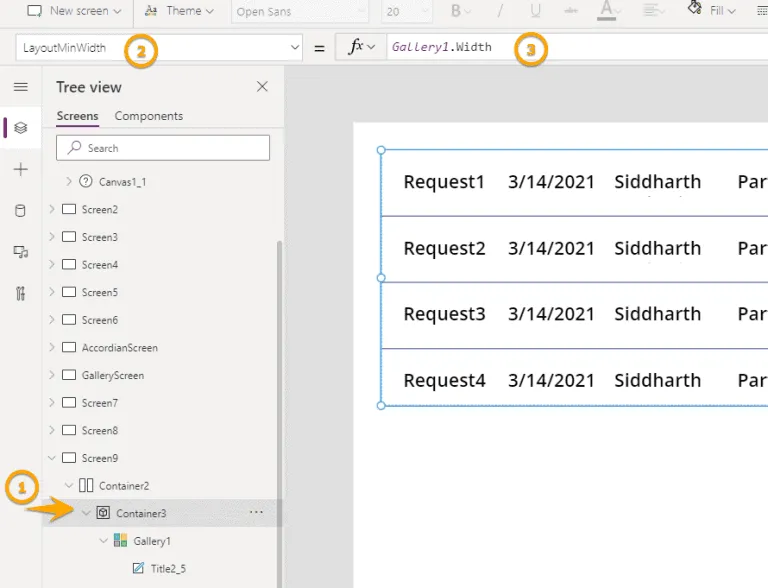
Task: Open more options ellipsis for Container3
Action: point(256,513)
